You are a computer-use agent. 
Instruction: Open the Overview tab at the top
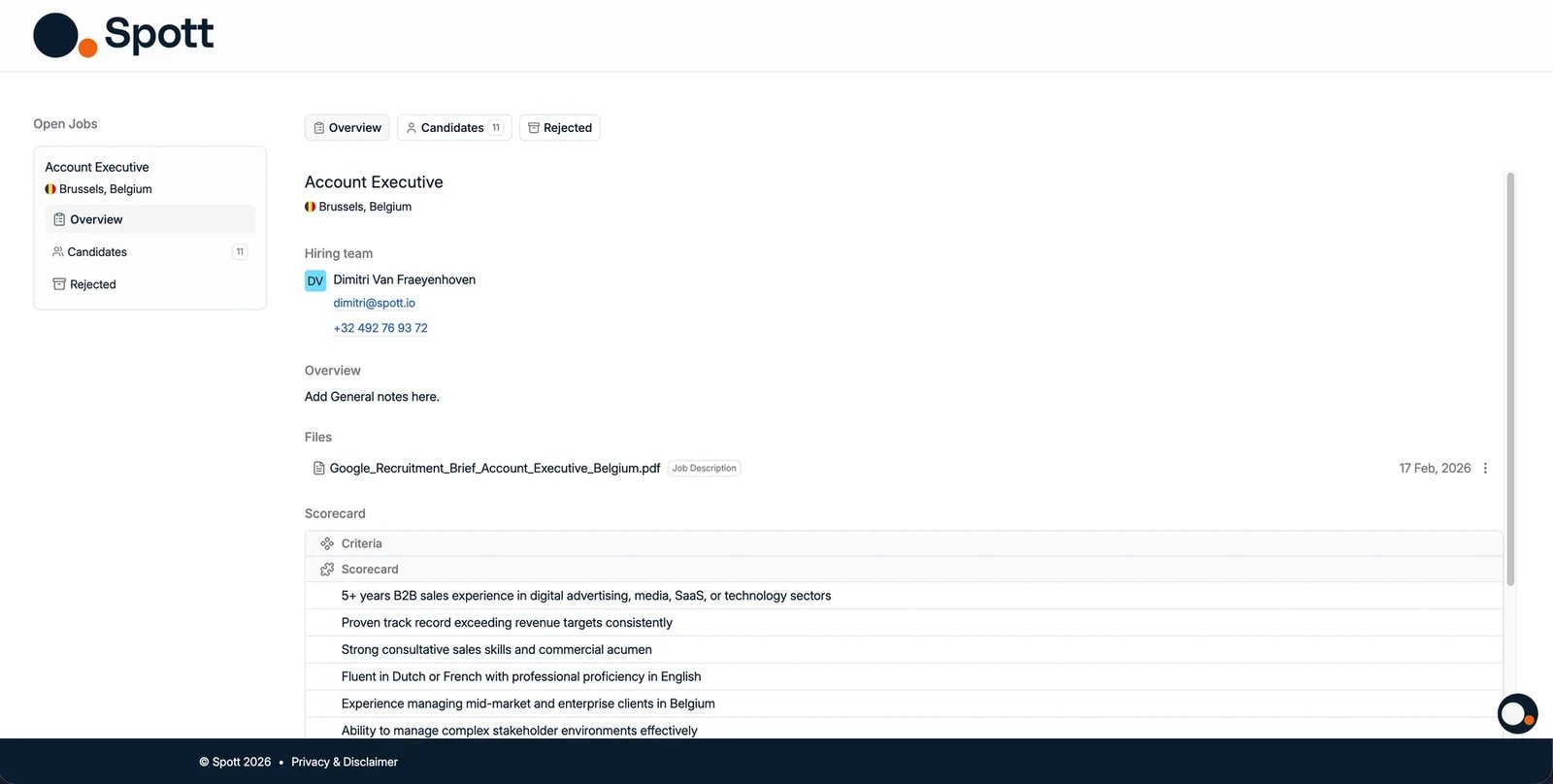(x=347, y=128)
